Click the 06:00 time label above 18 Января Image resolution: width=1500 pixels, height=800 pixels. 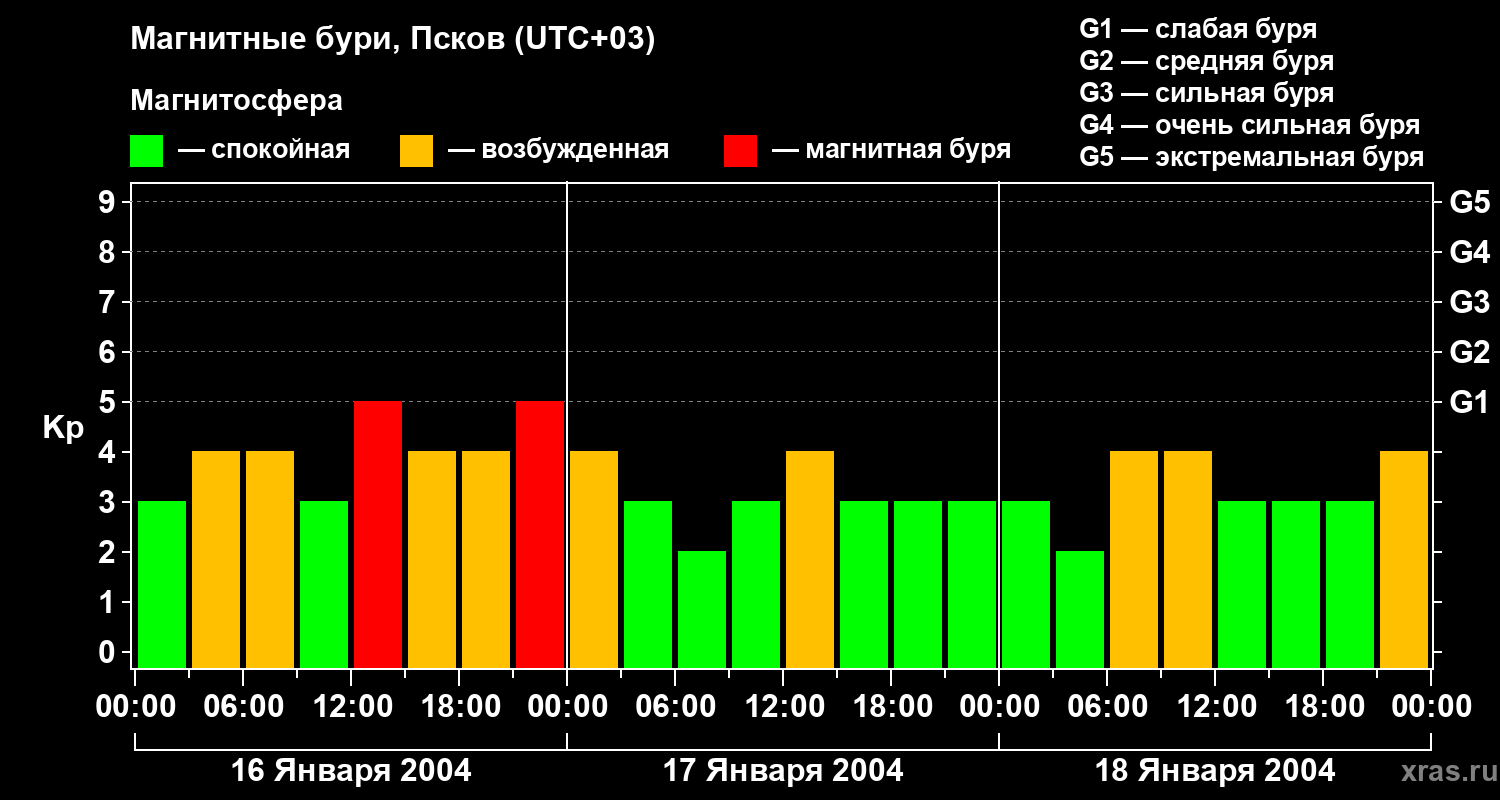click(1107, 707)
